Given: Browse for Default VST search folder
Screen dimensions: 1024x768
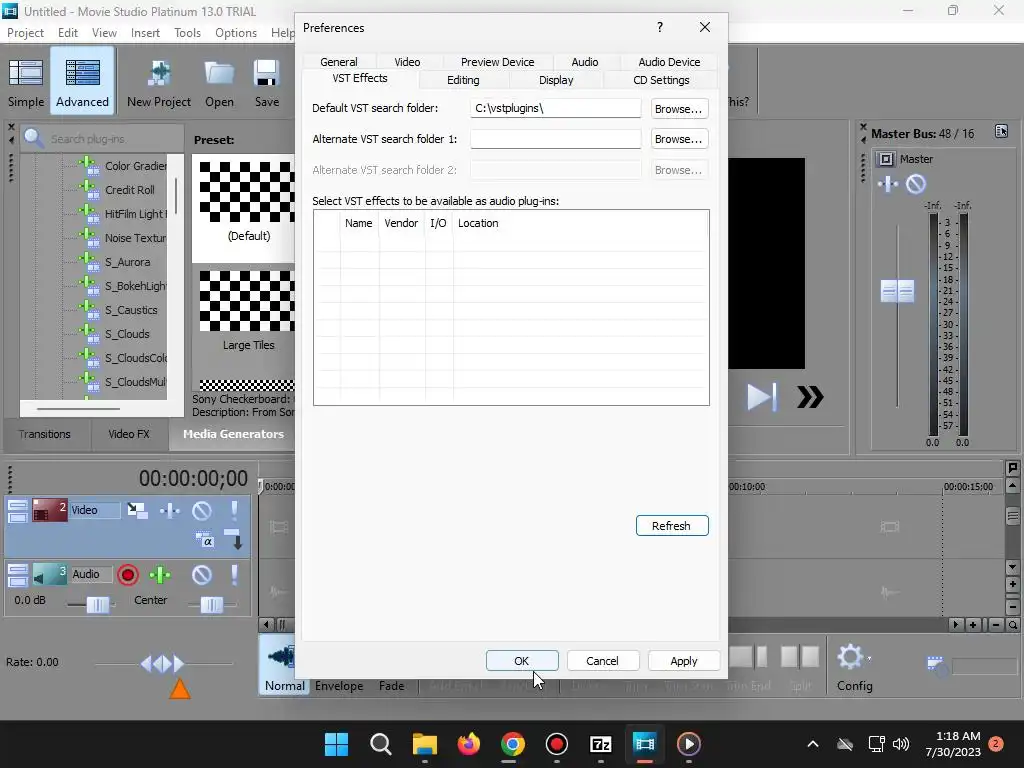Looking at the screenshot, I should click(x=679, y=108).
